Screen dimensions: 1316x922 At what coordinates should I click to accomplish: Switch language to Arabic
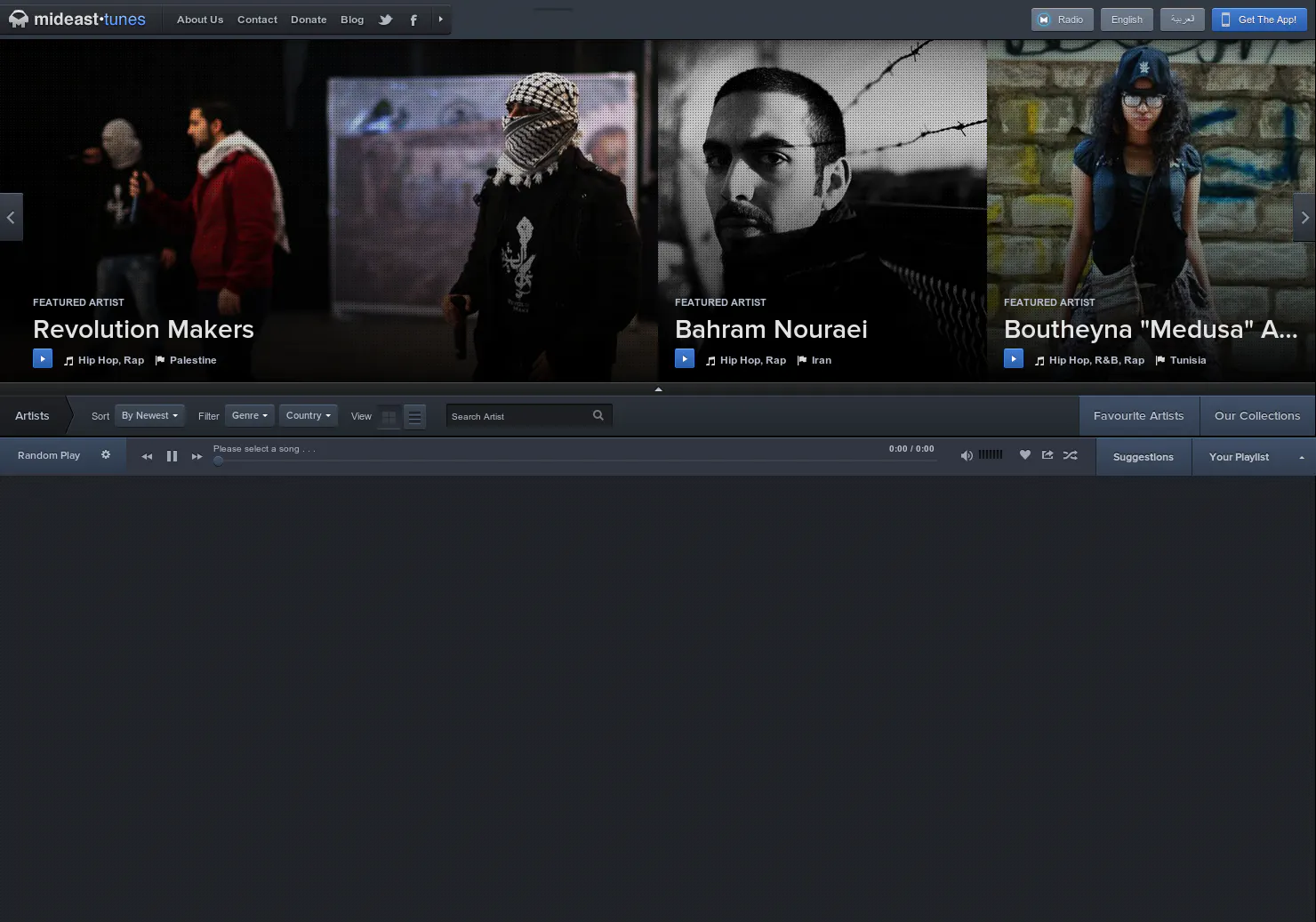click(1183, 20)
